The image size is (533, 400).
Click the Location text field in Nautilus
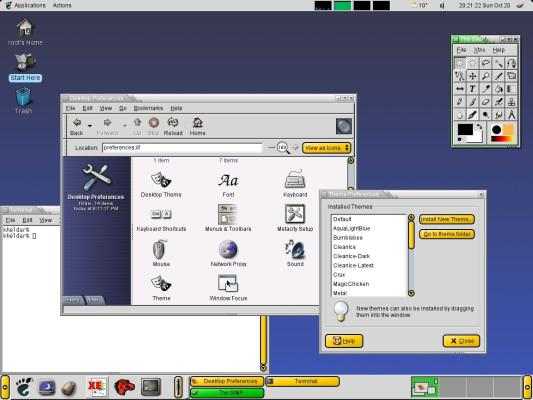tap(182, 148)
